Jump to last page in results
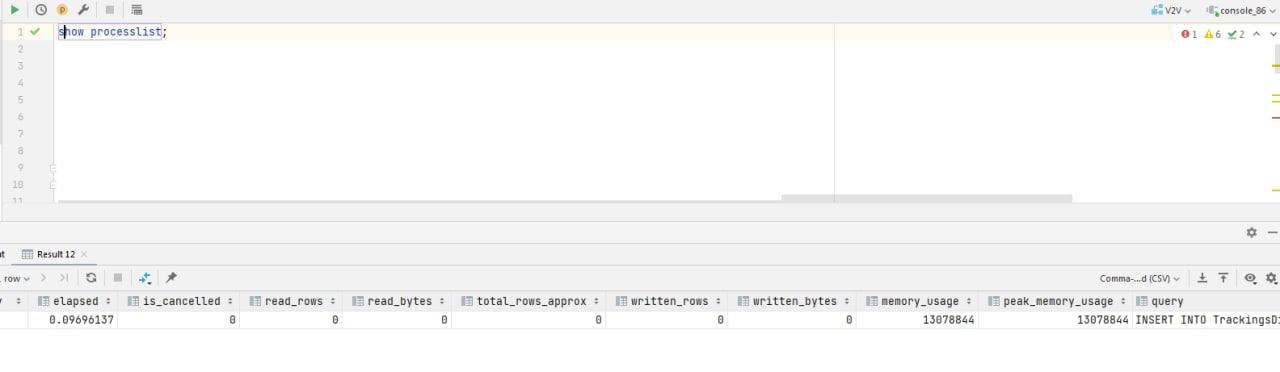The width and height of the screenshot is (1280, 372). (64, 278)
